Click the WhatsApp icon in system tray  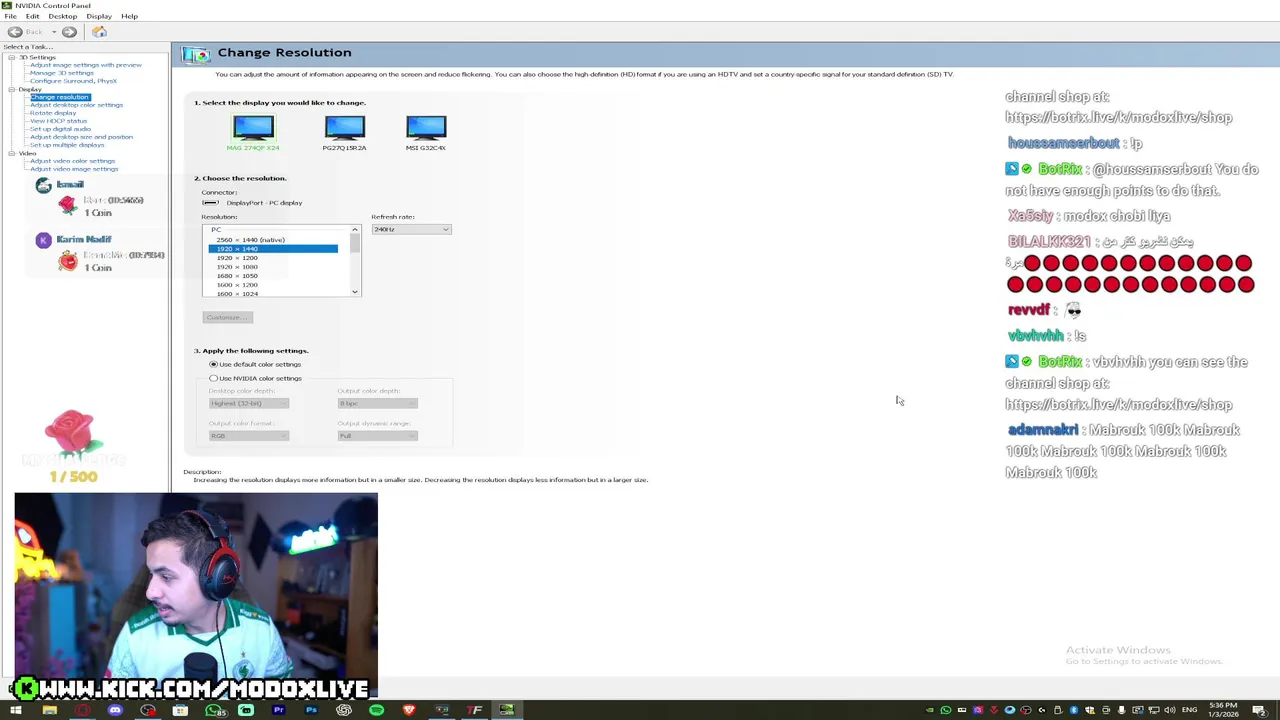[946, 710]
